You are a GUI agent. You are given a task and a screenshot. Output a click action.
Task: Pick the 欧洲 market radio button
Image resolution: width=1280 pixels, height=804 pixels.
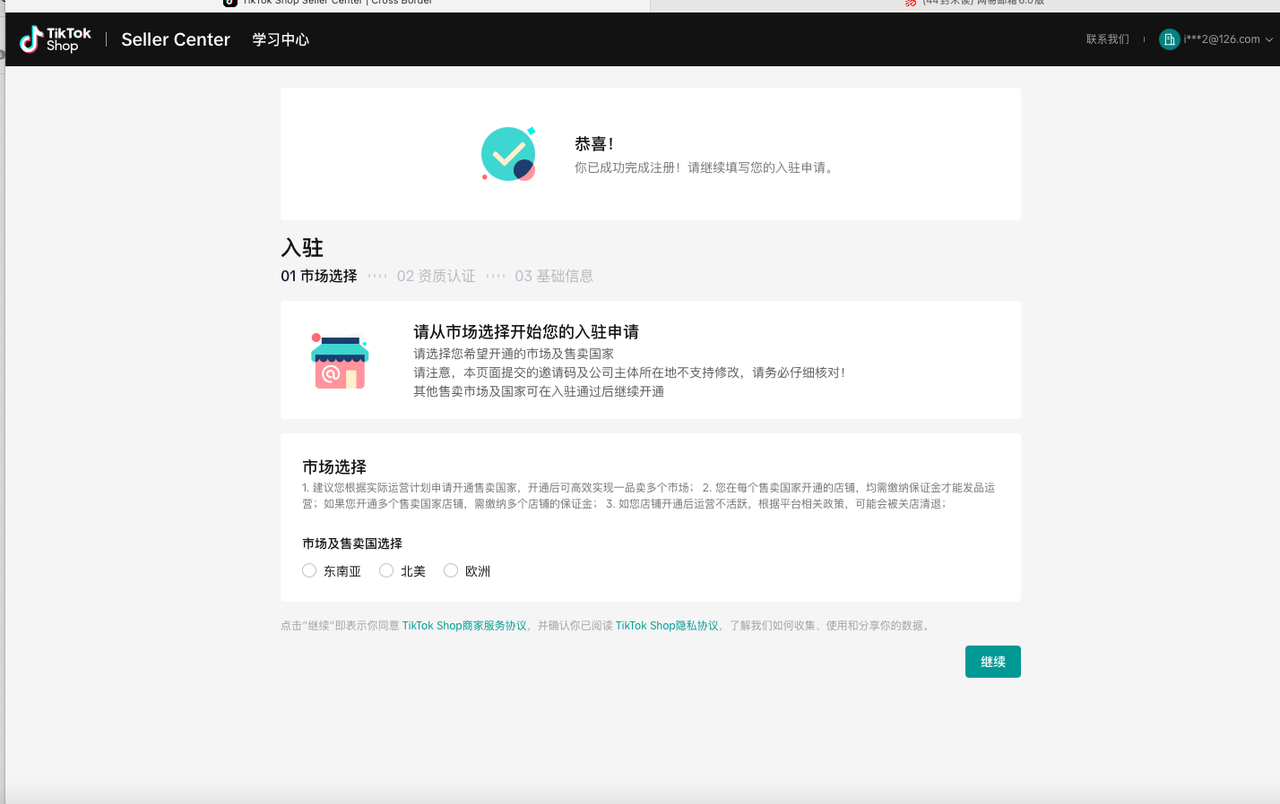coord(451,571)
